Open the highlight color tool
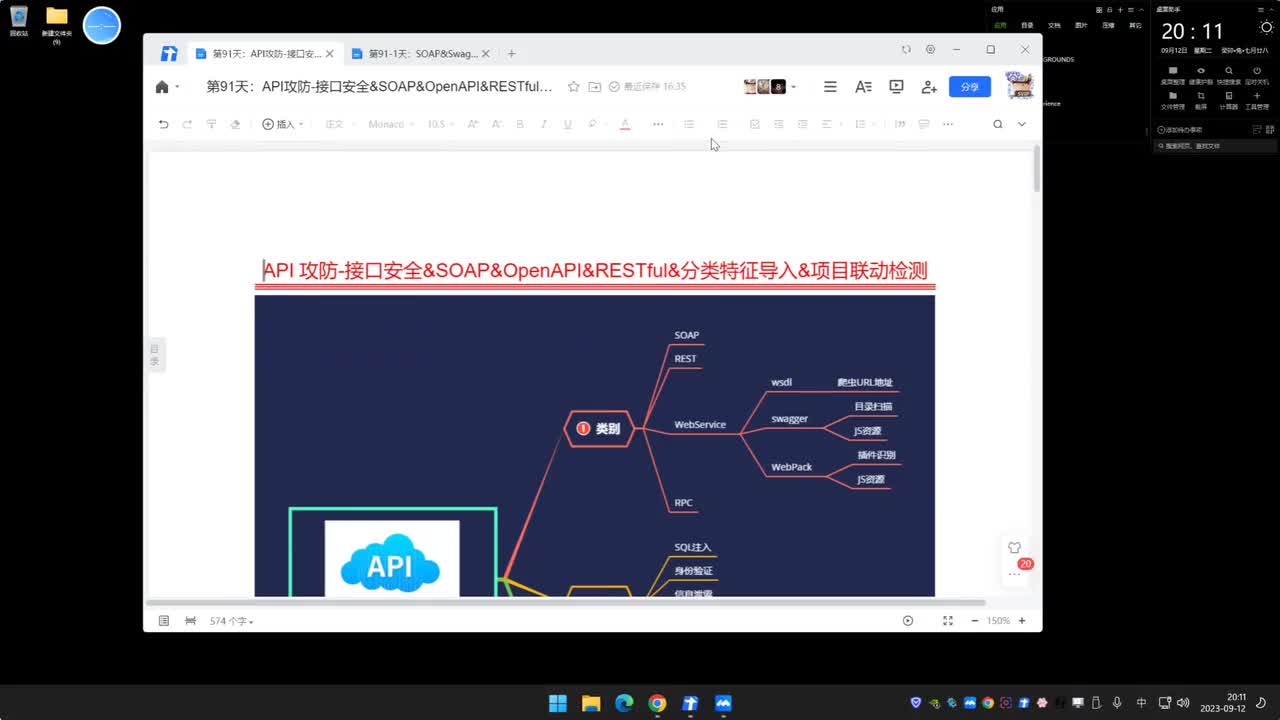This screenshot has width=1280, height=720. 594,124
